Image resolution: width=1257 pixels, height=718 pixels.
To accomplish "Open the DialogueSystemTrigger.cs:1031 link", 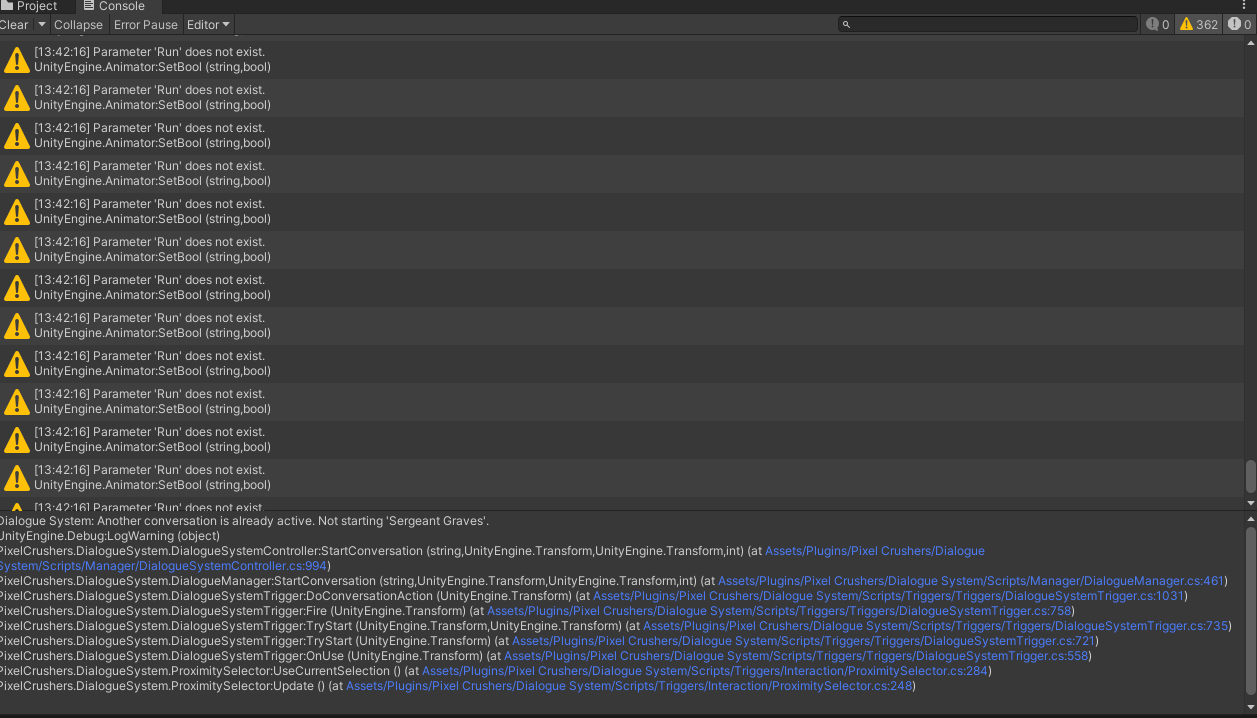I will [x=889, y=596].
